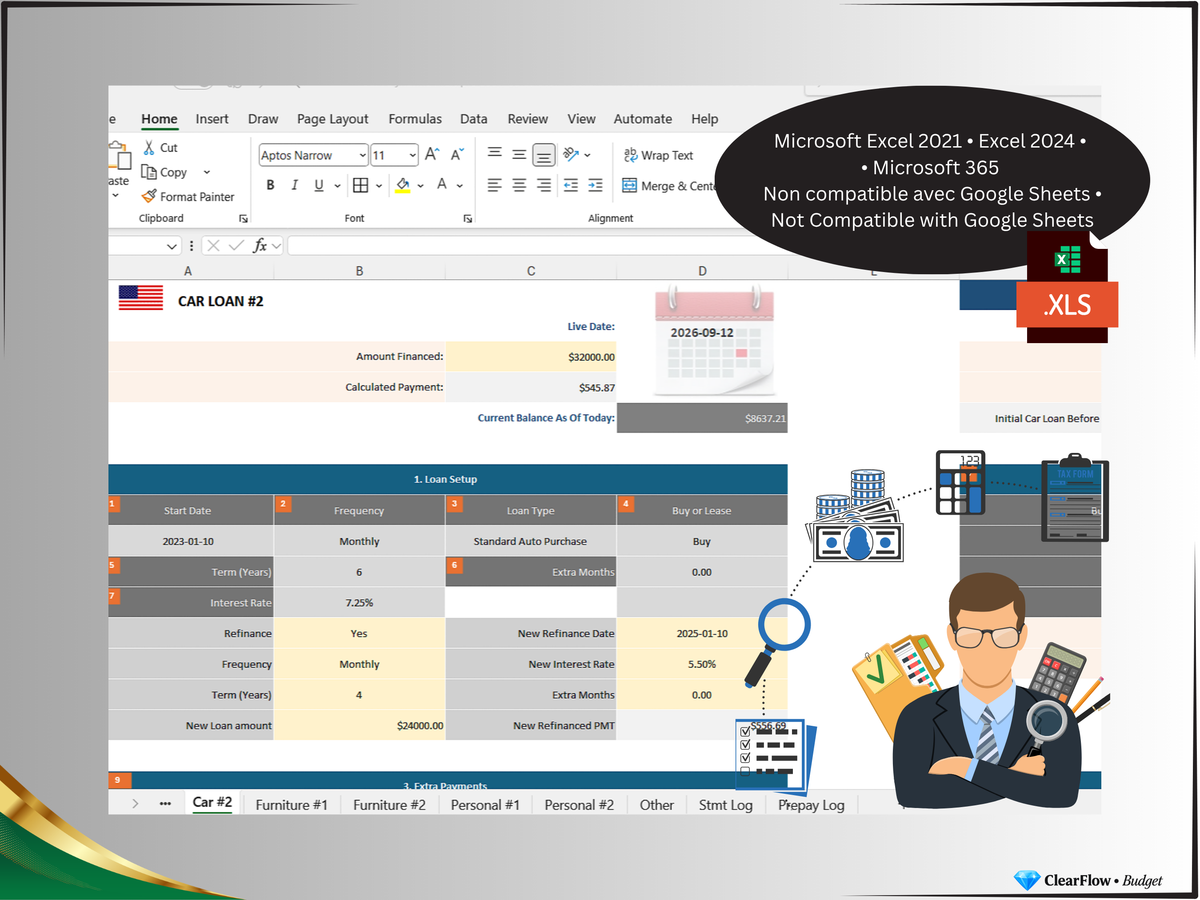Switch to the Stmt Log sheet tab

(x=726, y=804)
